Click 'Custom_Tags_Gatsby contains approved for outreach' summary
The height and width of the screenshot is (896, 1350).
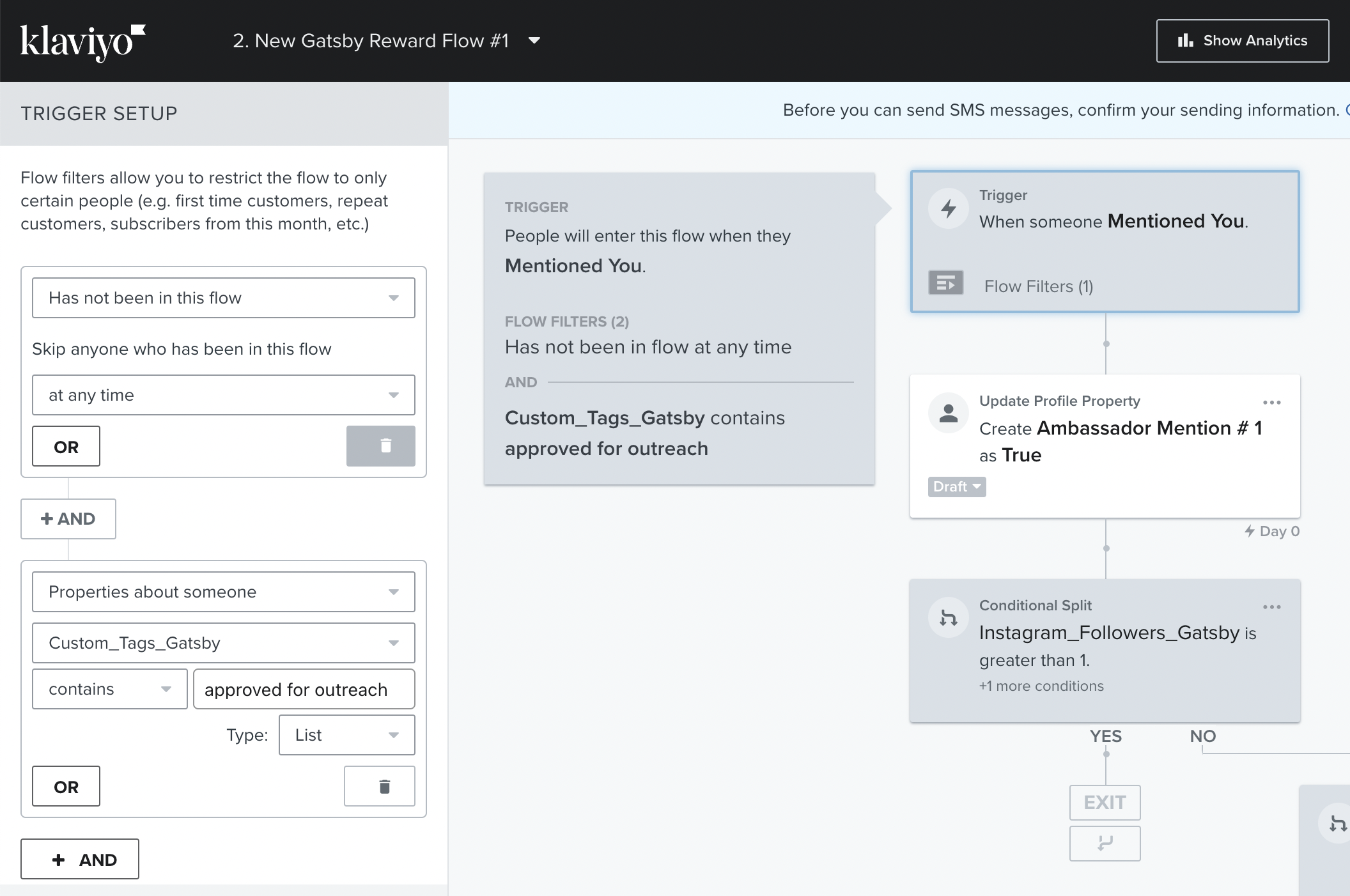coord(645,433)
